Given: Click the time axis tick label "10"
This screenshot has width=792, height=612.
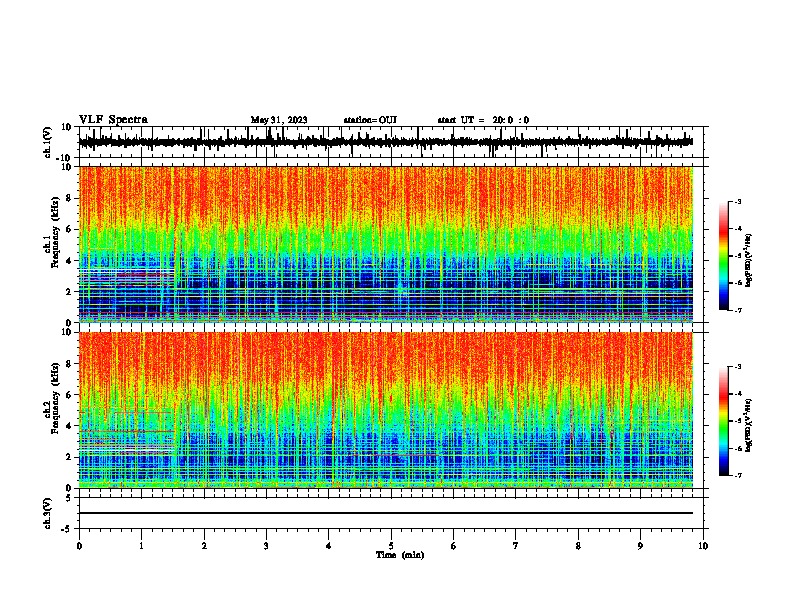Looking at the screenshot, I should [x=703, y=546].
